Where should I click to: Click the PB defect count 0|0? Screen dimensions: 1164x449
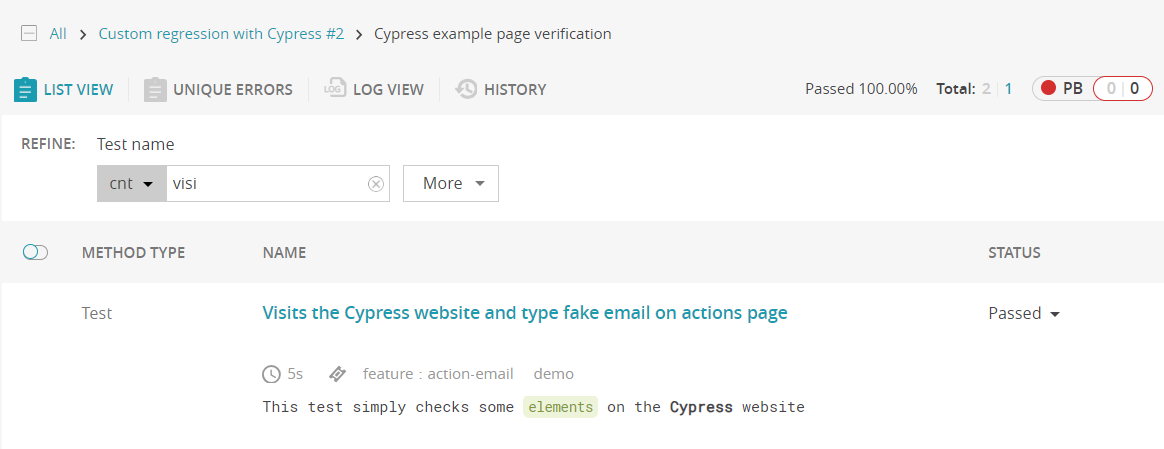(x=1122, y=89)
